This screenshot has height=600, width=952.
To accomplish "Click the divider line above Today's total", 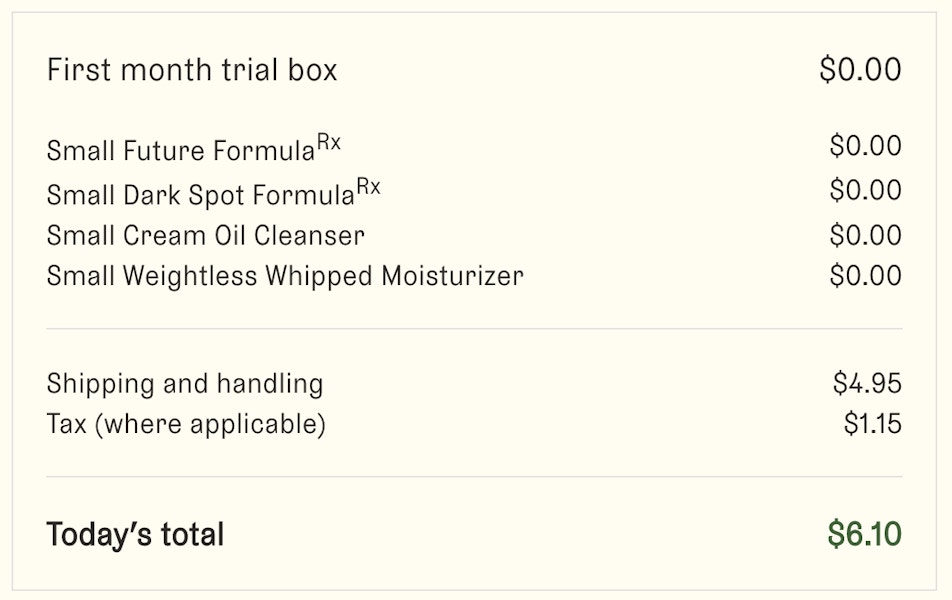I will pyautogui.click(x=474, y=477).
